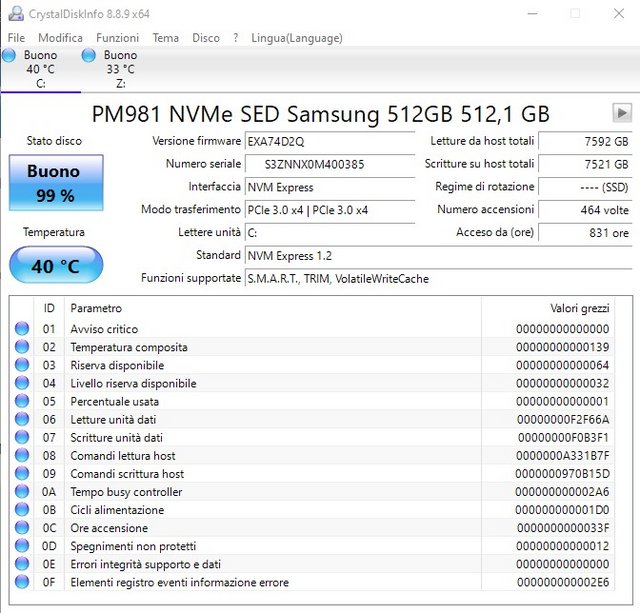Viewport: 640px width, 613px height.
Task: Click the status orb for Temperatura composita
Action: (x=22, y=346)
